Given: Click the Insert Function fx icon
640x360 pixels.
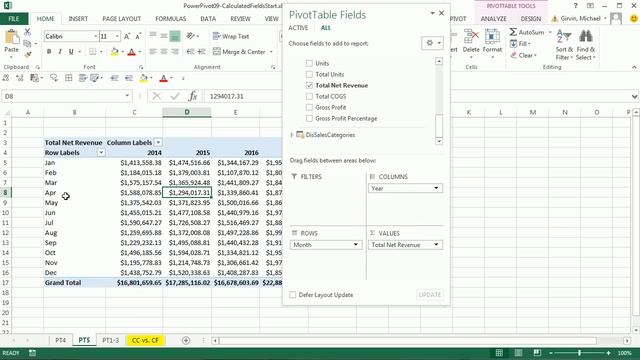Looking at the screenshot, I should [193, 96].
